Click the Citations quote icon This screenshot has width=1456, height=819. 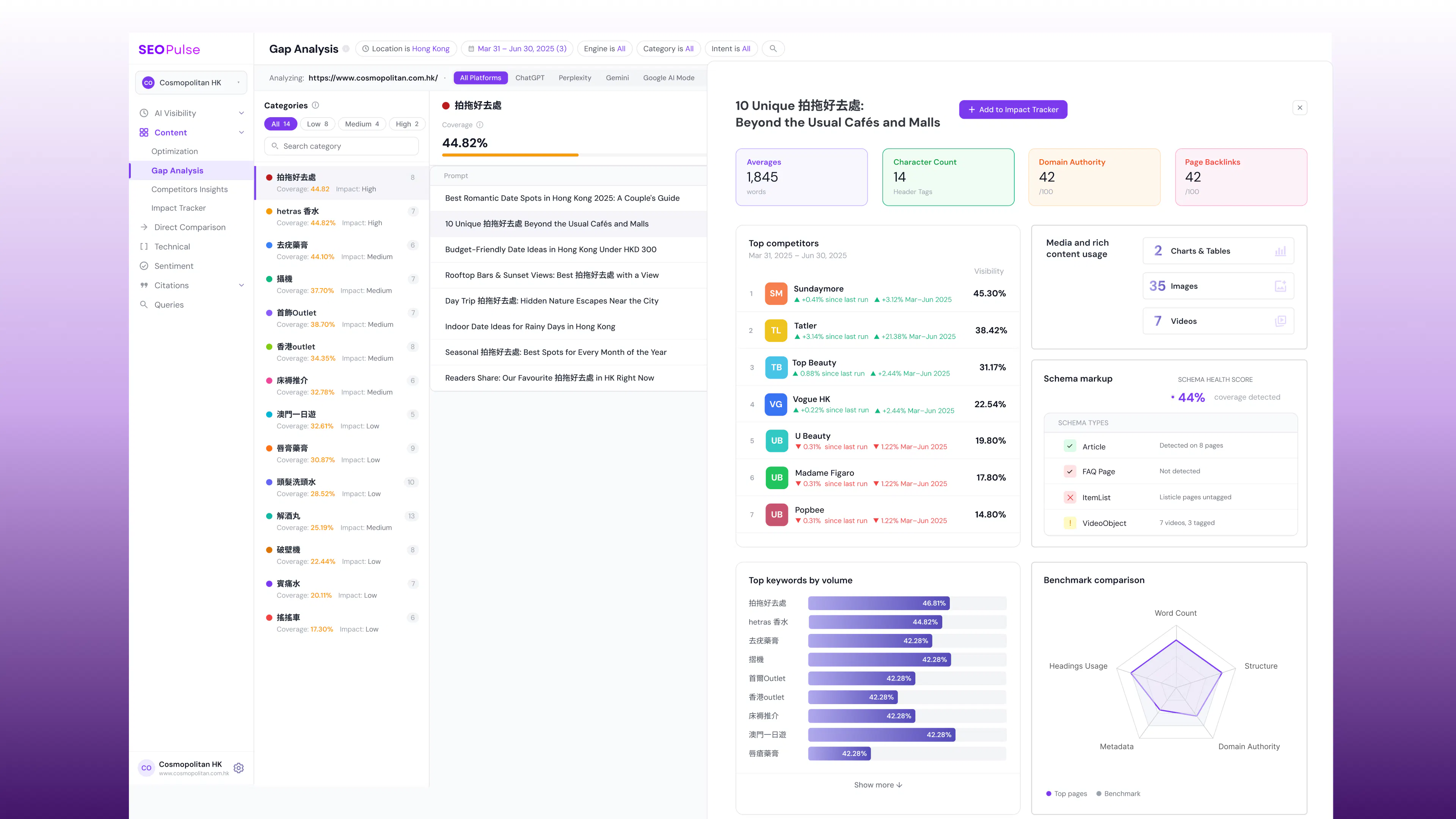(144, 286)
